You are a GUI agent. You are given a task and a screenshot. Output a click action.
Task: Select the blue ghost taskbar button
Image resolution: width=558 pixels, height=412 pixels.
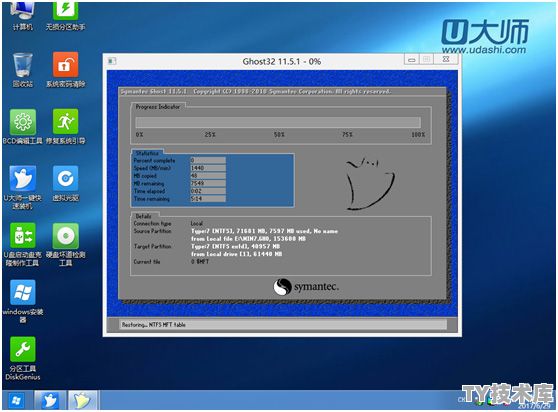(x=50, y=401)
